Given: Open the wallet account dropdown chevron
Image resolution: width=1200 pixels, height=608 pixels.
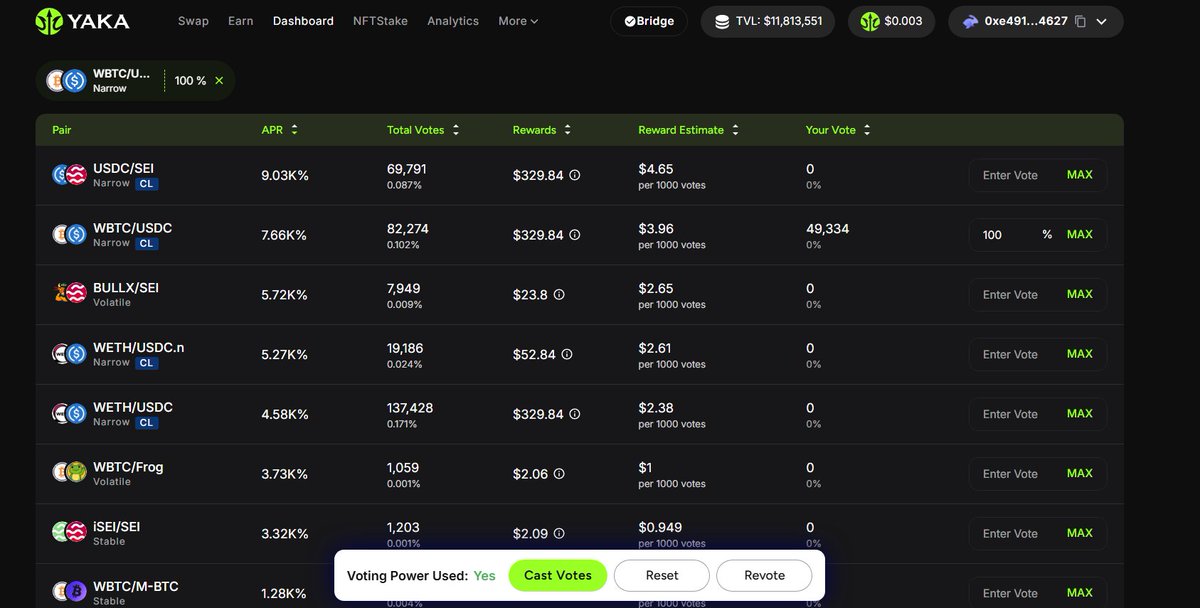Looking at the screenshot, I should click(x=1102, y=21).
